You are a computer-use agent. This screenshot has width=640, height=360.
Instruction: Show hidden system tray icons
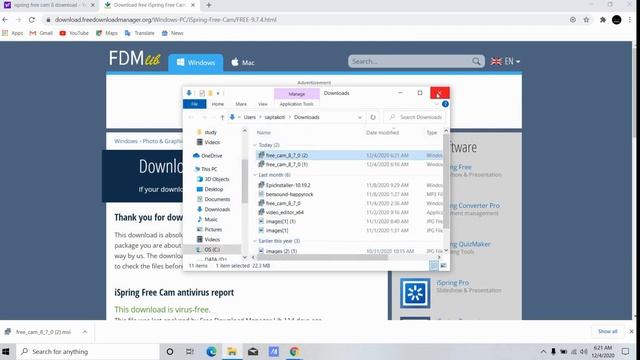pyautogui.click(x=543, y=351)
